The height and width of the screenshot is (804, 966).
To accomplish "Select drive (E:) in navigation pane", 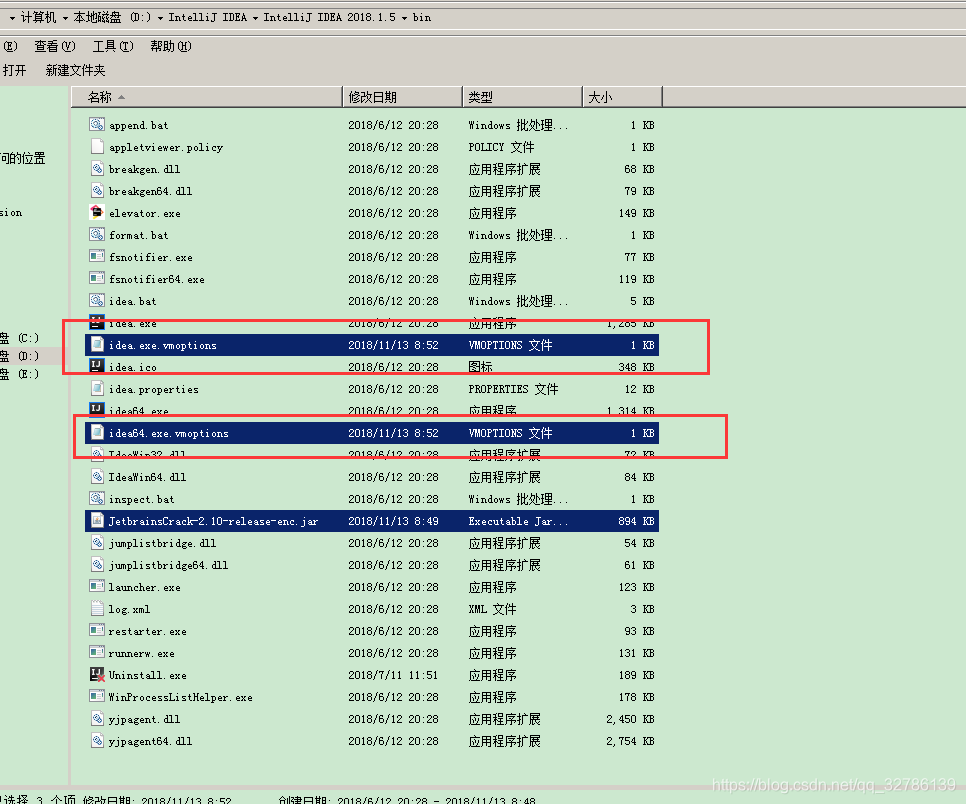I will point(20,373).
